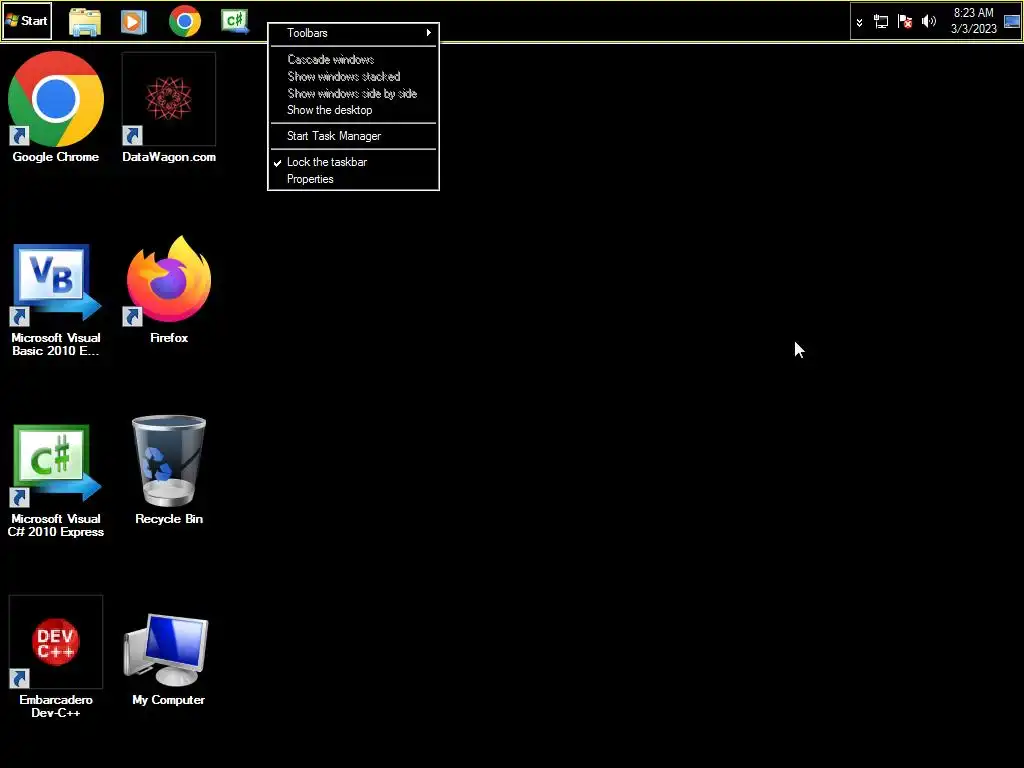Screen dimensions: 1024x768
Task: Choose Cascade windows in context menu
Action: 353,59
